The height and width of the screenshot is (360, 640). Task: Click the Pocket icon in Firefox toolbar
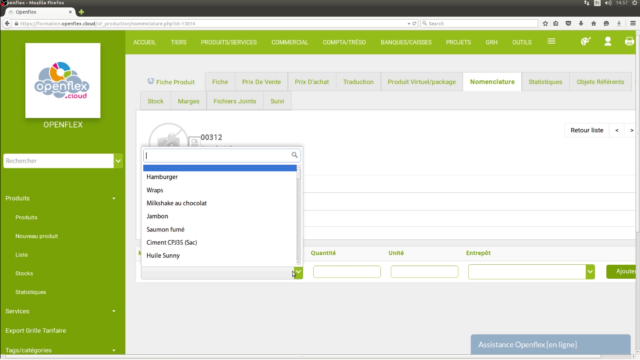click(568, 23)
